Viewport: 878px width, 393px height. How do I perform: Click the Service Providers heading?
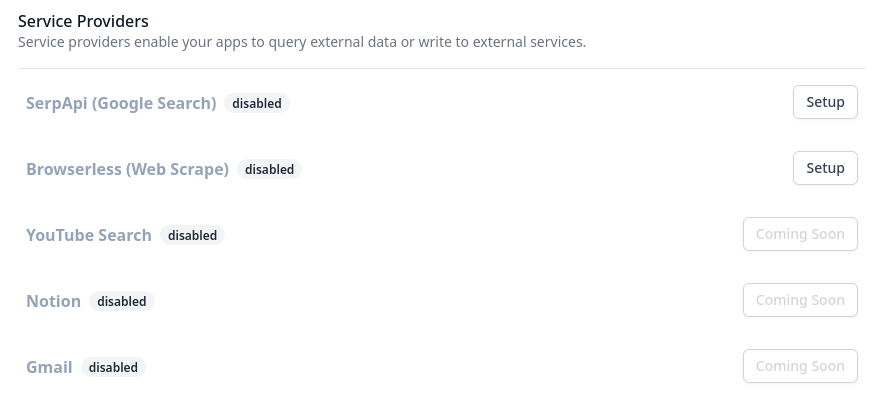(83, 21)
